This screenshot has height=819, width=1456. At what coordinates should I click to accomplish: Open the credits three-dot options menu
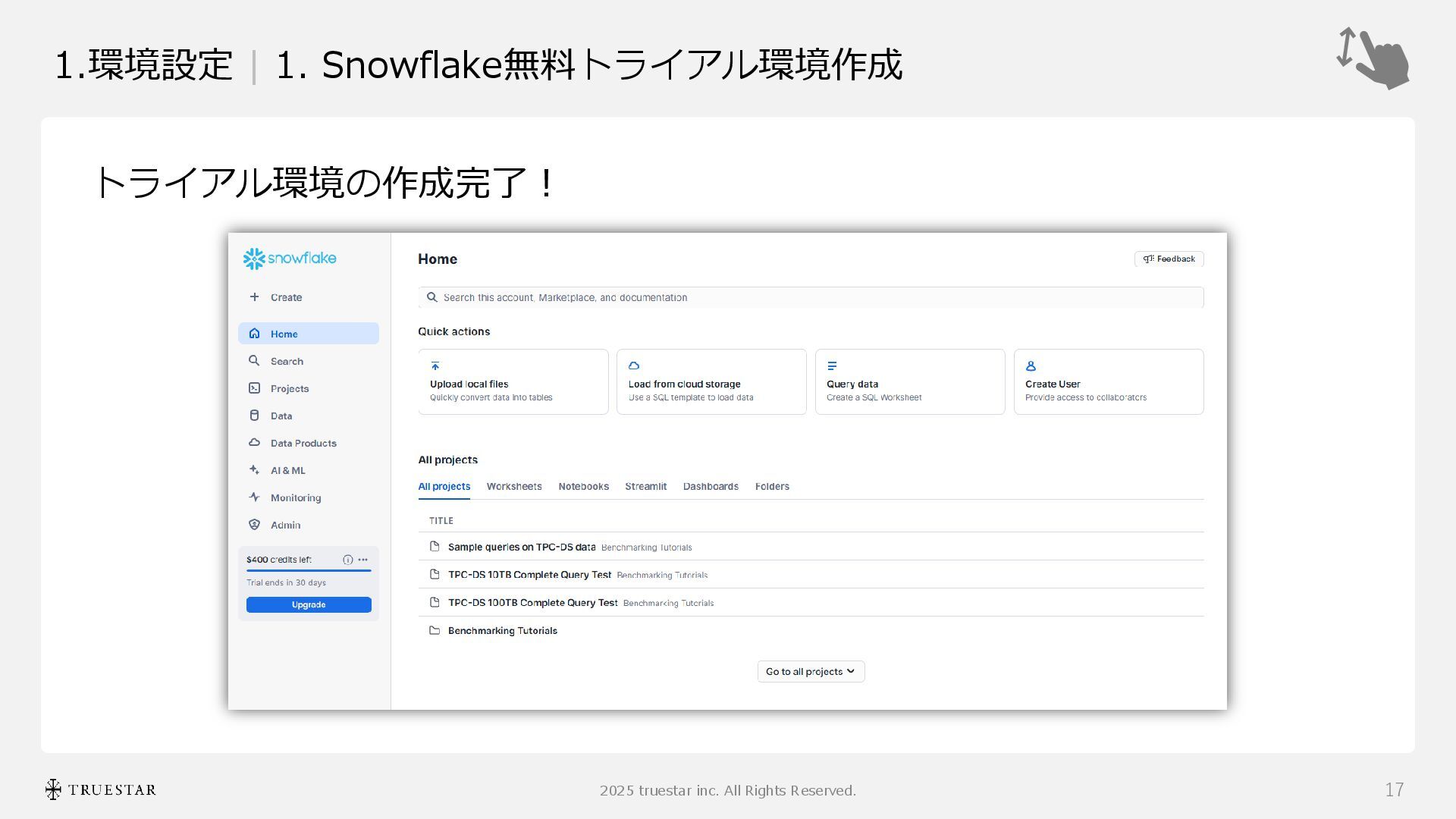pos(362,560)
